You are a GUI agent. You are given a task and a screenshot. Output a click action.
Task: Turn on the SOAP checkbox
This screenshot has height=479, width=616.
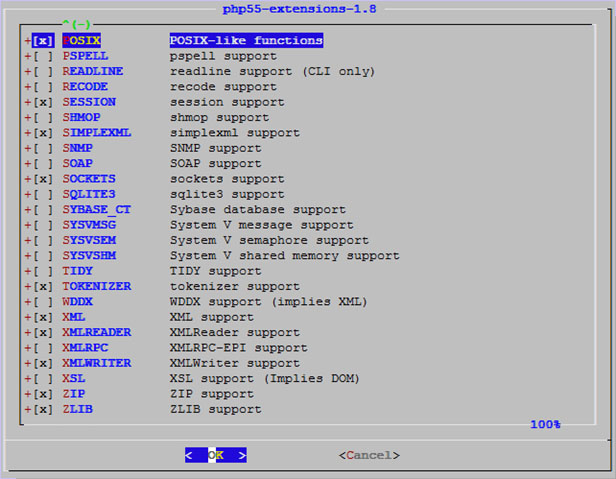(x=43, y=163)
